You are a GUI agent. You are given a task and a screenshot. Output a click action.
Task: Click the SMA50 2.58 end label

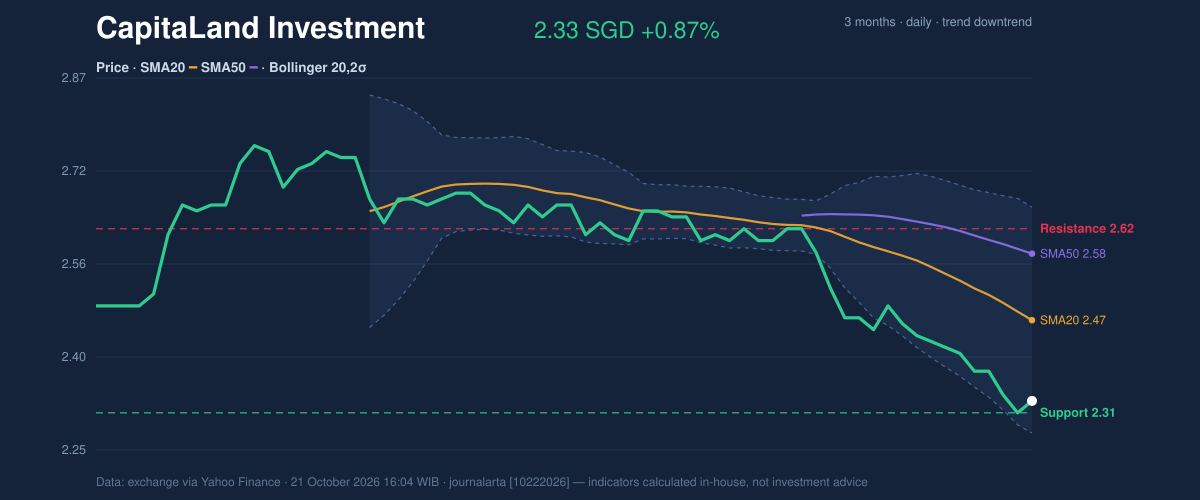pos(1073,254)
